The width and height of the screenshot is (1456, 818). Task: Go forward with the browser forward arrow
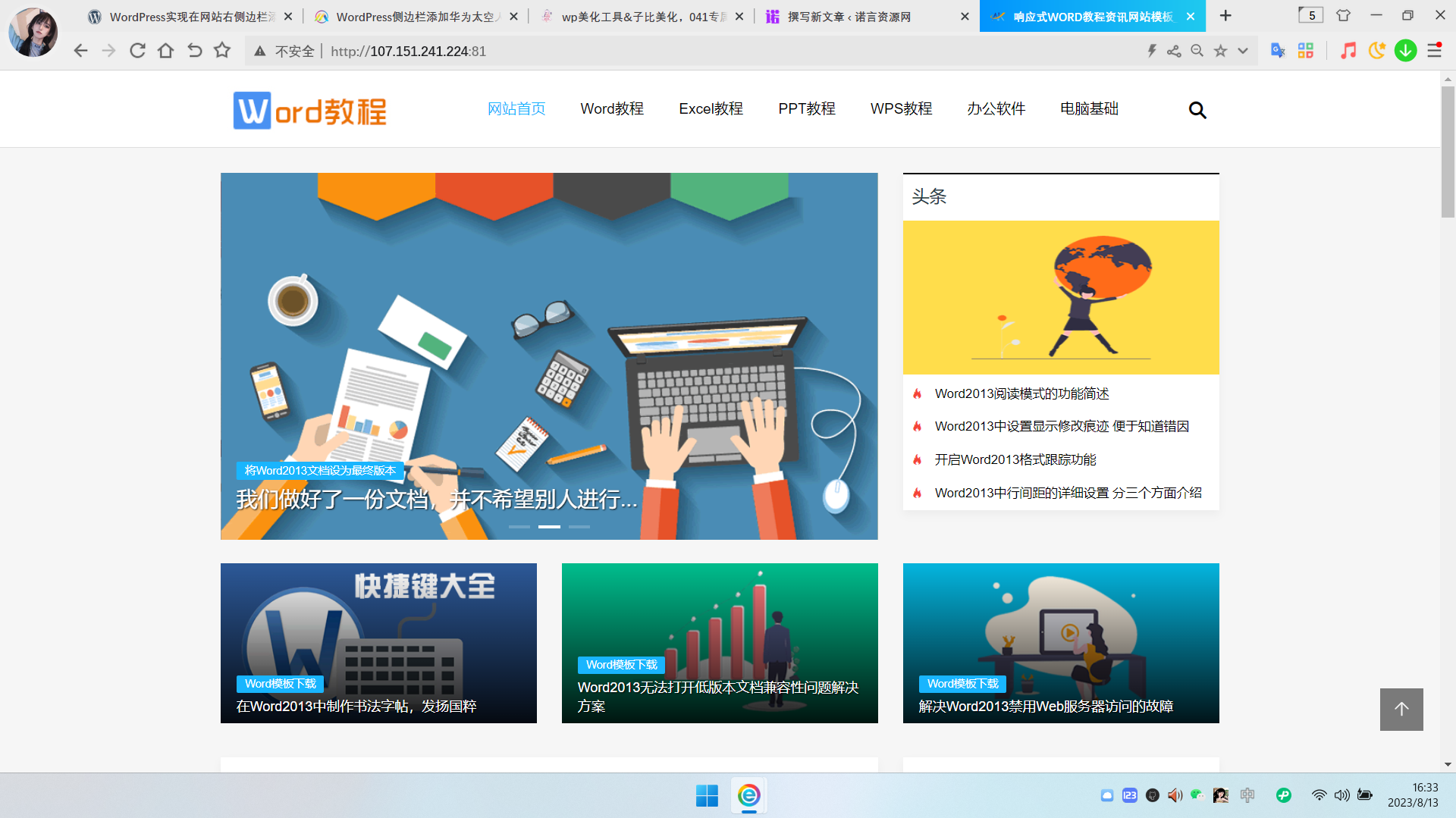coord(108,51)
